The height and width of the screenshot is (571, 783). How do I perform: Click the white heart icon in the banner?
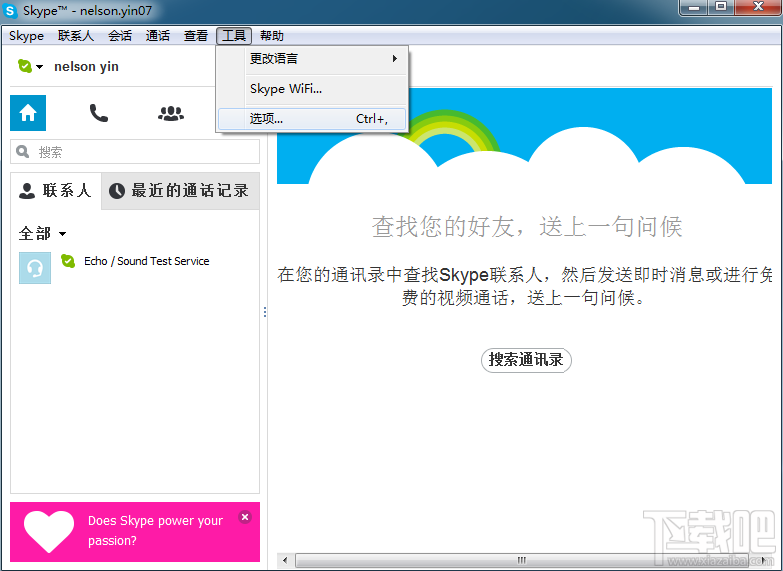point(49,532)
